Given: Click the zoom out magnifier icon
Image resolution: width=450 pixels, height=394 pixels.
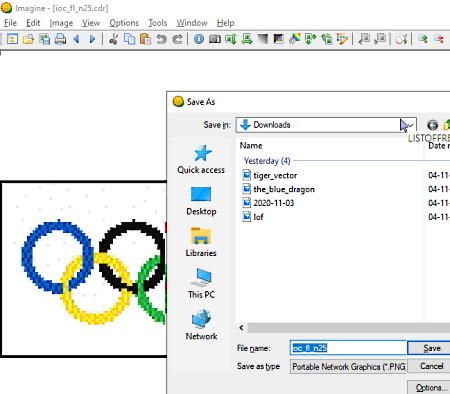Looking at the screenshot, I should pos(439,39).
